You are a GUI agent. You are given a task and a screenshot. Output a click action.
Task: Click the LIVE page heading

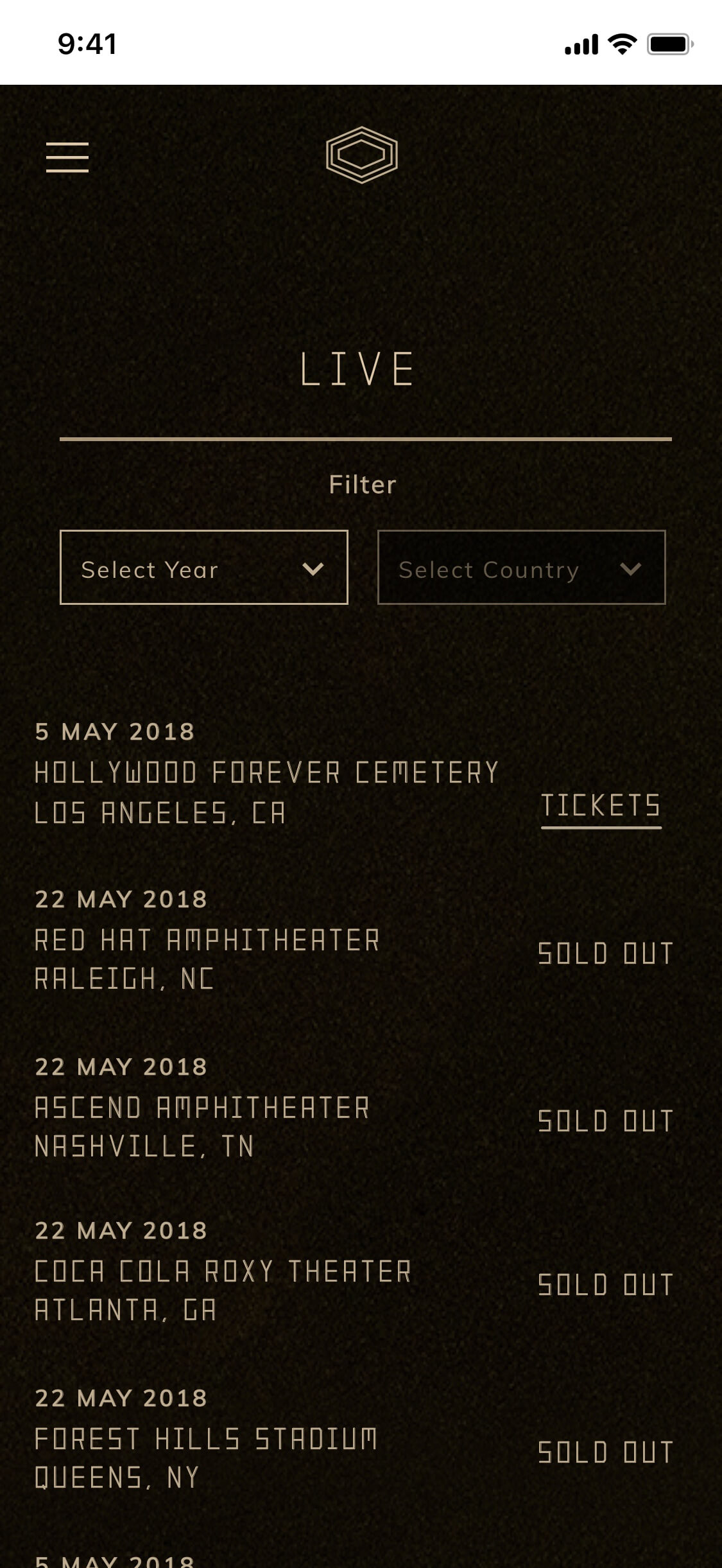coord(357,369)
